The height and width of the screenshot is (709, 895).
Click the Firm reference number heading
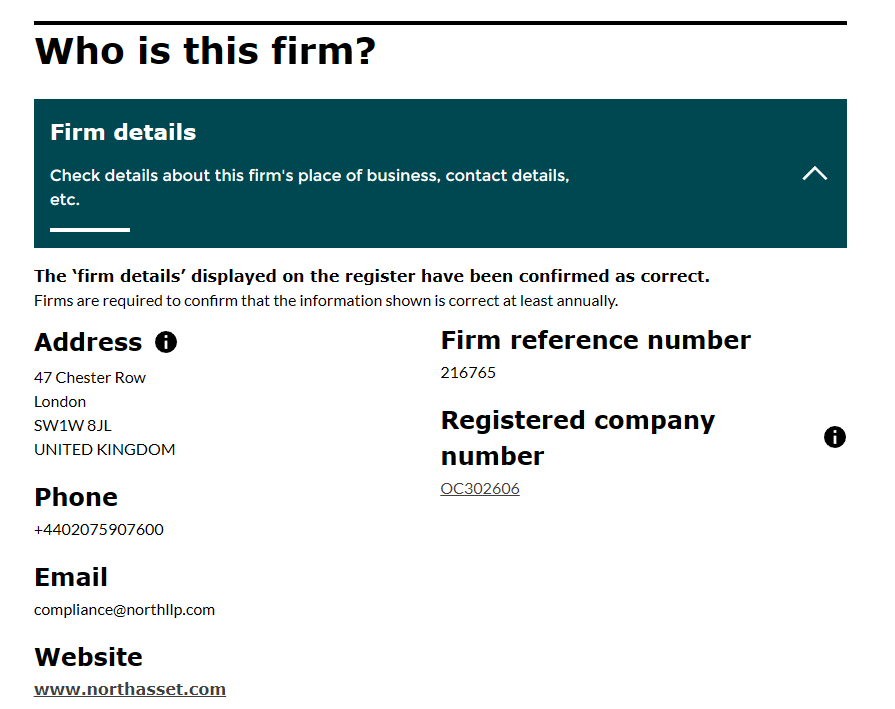pos(595,340)
